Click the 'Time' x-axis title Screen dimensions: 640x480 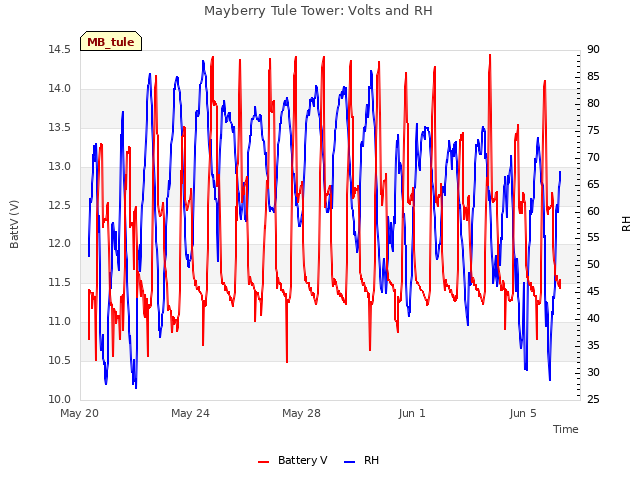(x=565, y=429)
